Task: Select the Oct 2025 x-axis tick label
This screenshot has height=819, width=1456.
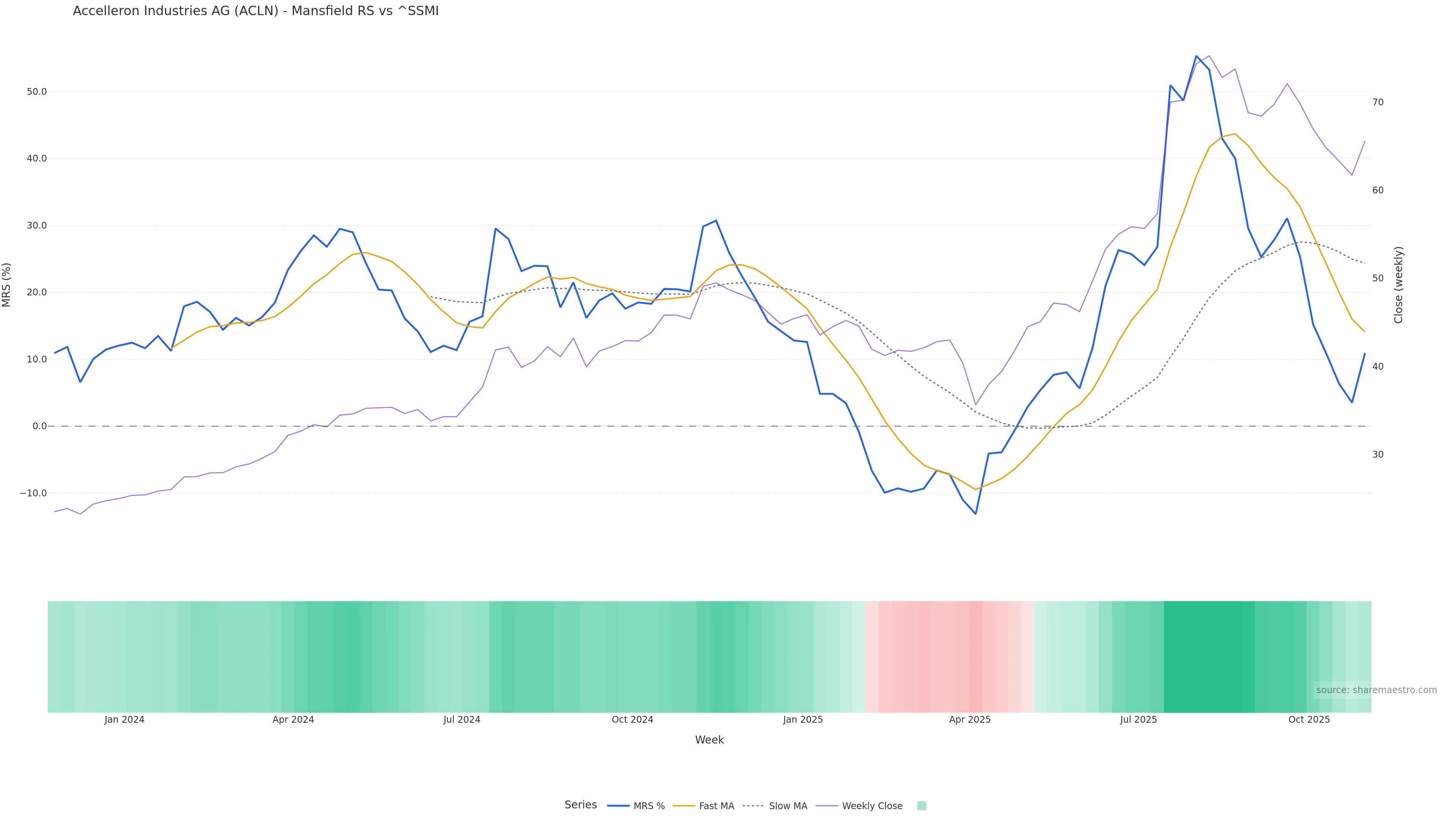Action: (1309, 720)
